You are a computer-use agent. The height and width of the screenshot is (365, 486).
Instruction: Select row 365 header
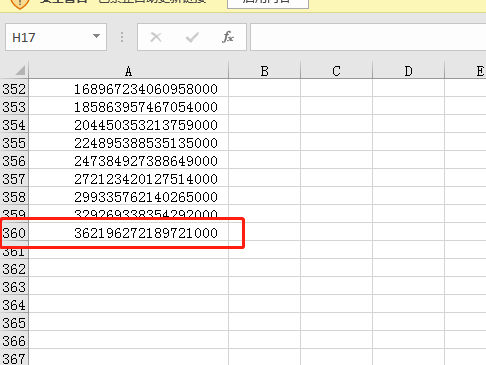(14, 323)
